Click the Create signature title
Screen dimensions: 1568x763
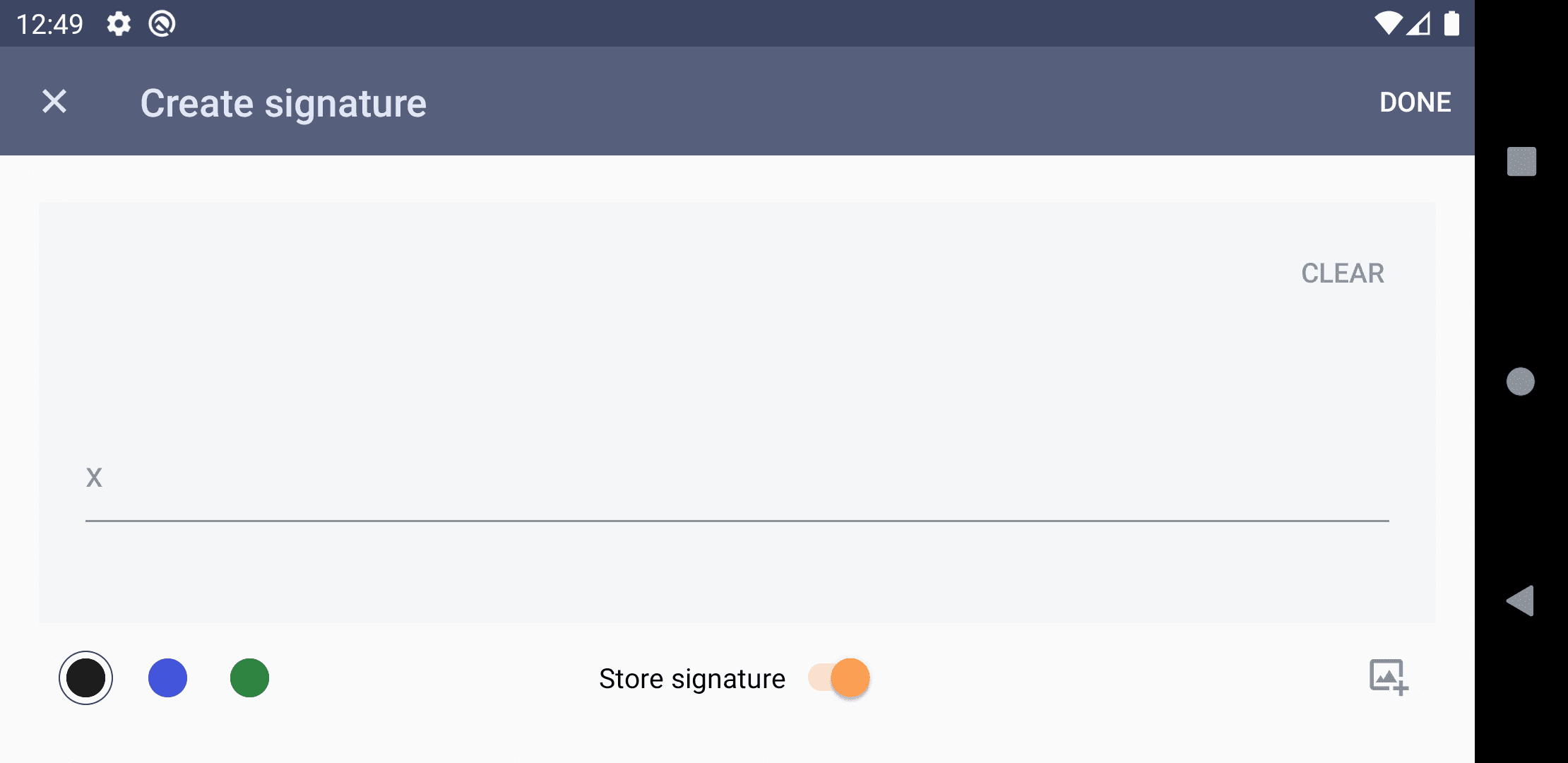[283, 103]
